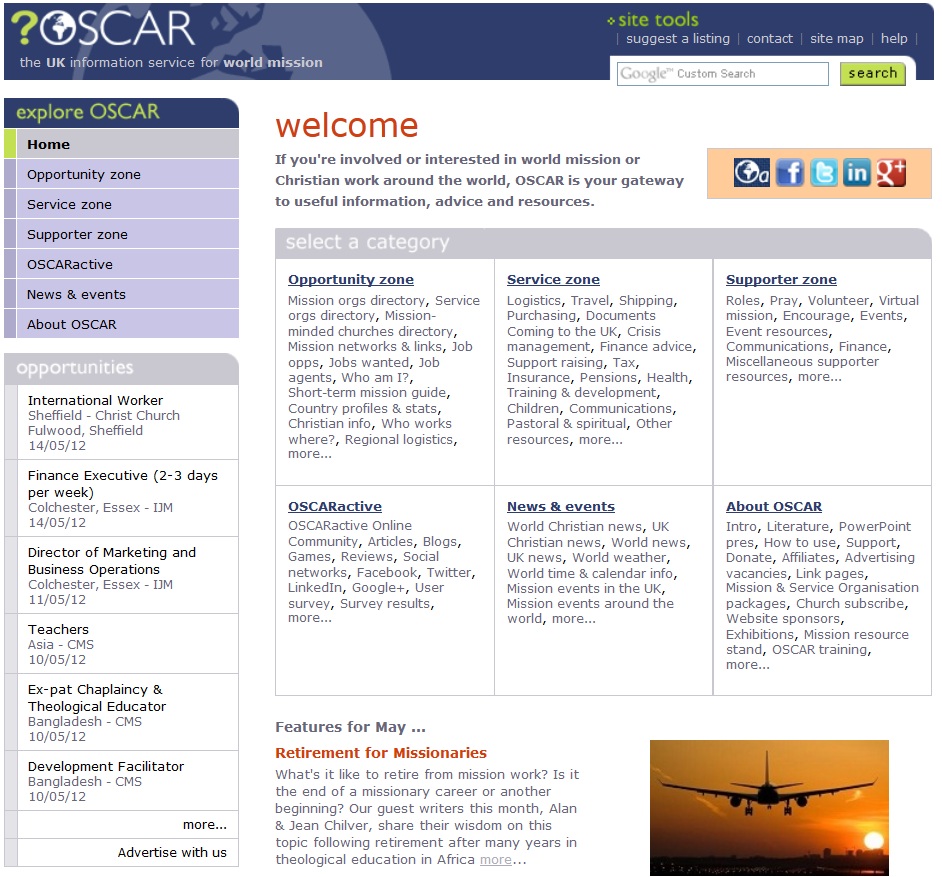Click the airplane sunset thumbnail image
The height and width of the screenshot is (877, 942).
pyautogui.click(x=769, y=807)
